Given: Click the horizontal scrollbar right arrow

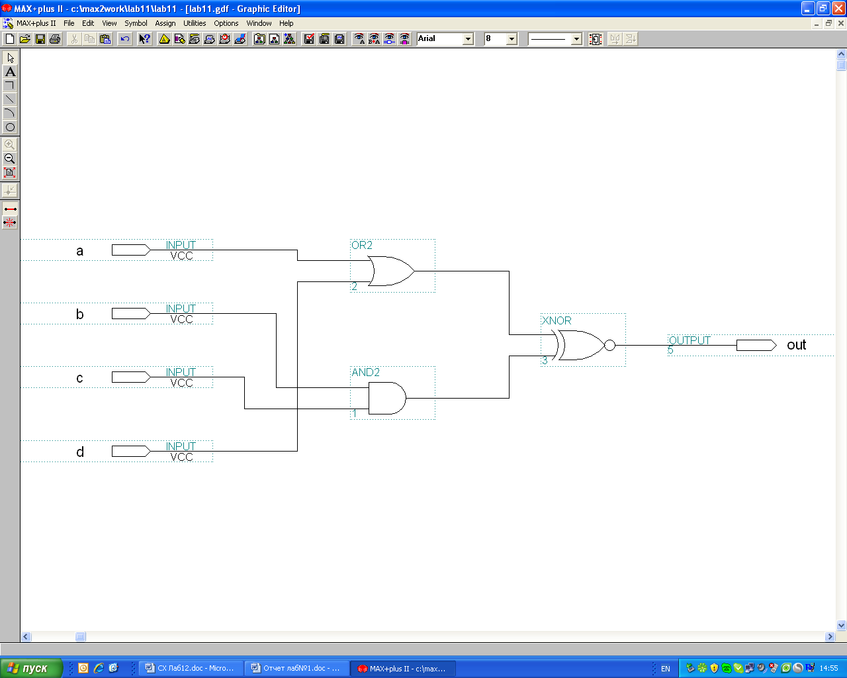Looking at the screenshot, I should pos(829,637).
